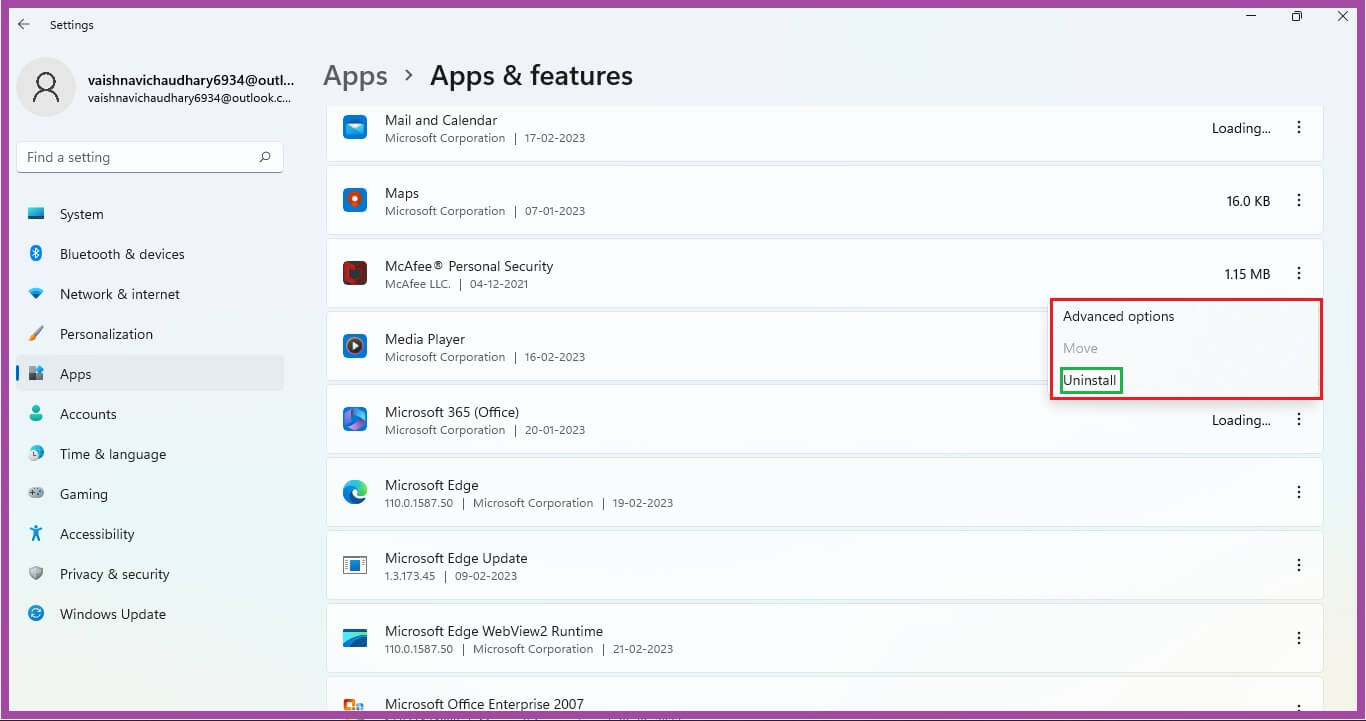This screenshot has height=721, width=1366.
Task: Click the account email text vaishnavichaudhary6934
Action: tap(191, 79)
